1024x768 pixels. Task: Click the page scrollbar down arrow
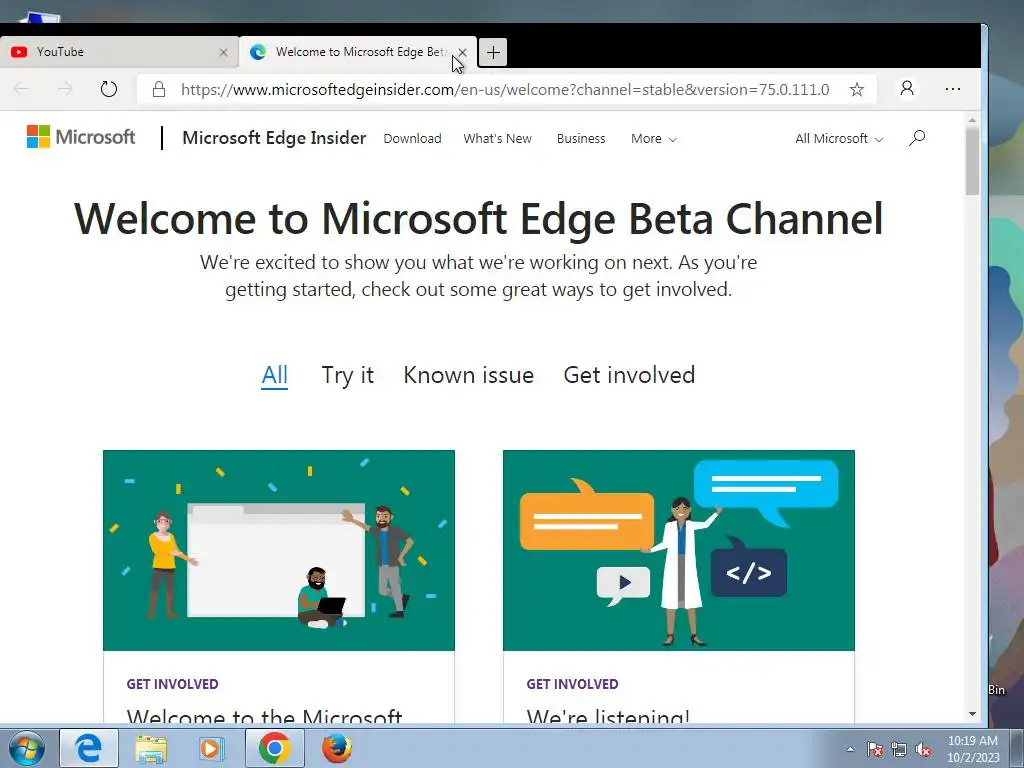point(972,714)
